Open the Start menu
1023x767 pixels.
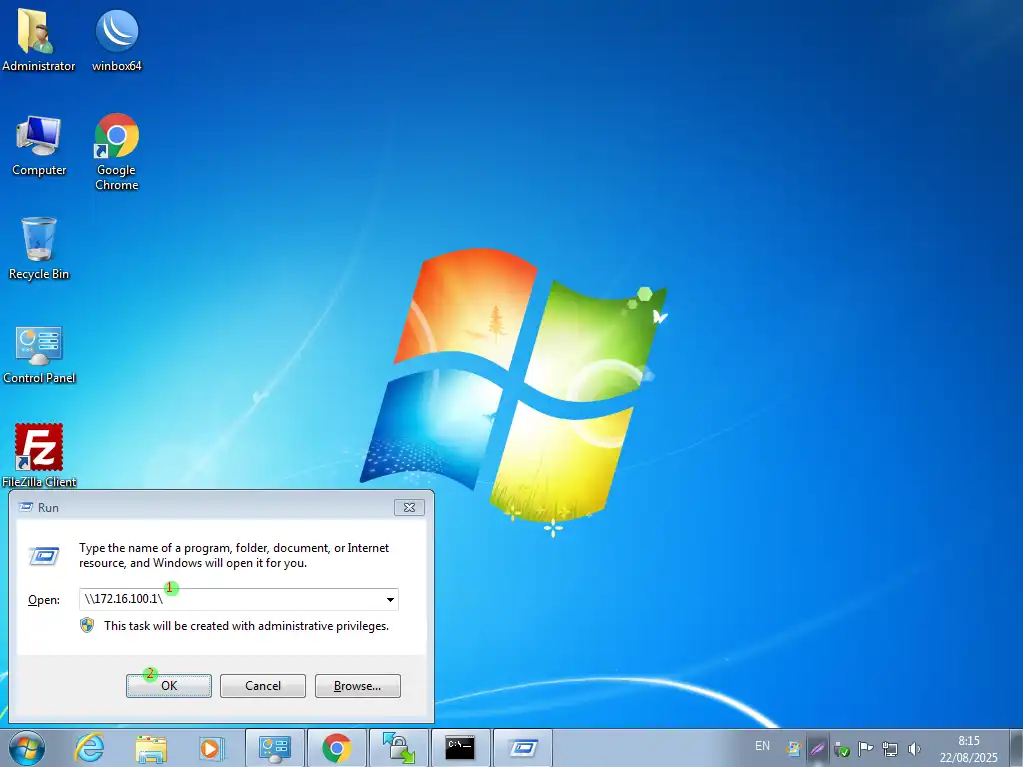click(x=27, y=748)
